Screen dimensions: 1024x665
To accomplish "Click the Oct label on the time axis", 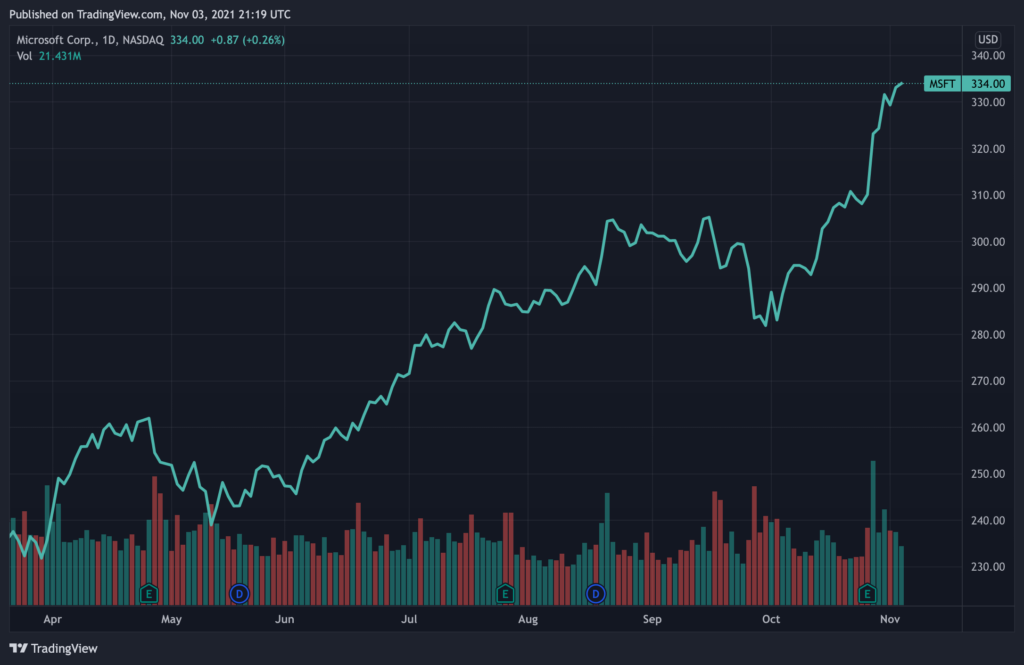I will [x=771, y=619].
